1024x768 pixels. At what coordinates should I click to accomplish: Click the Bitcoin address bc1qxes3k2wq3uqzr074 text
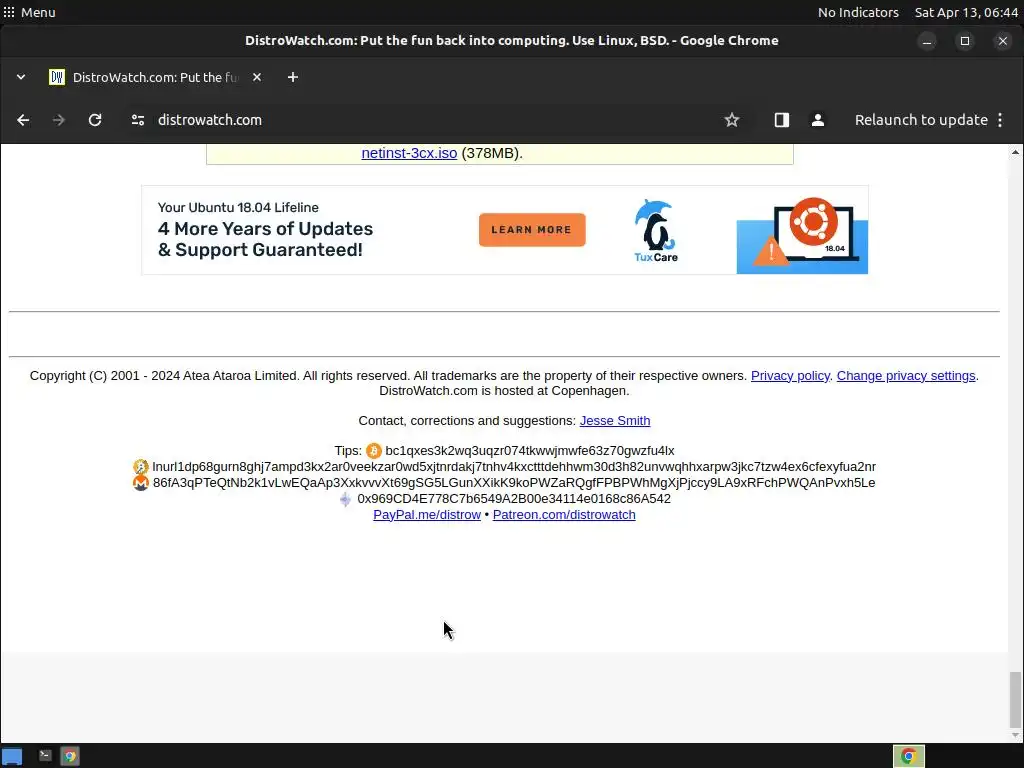[x=530, y=451]
